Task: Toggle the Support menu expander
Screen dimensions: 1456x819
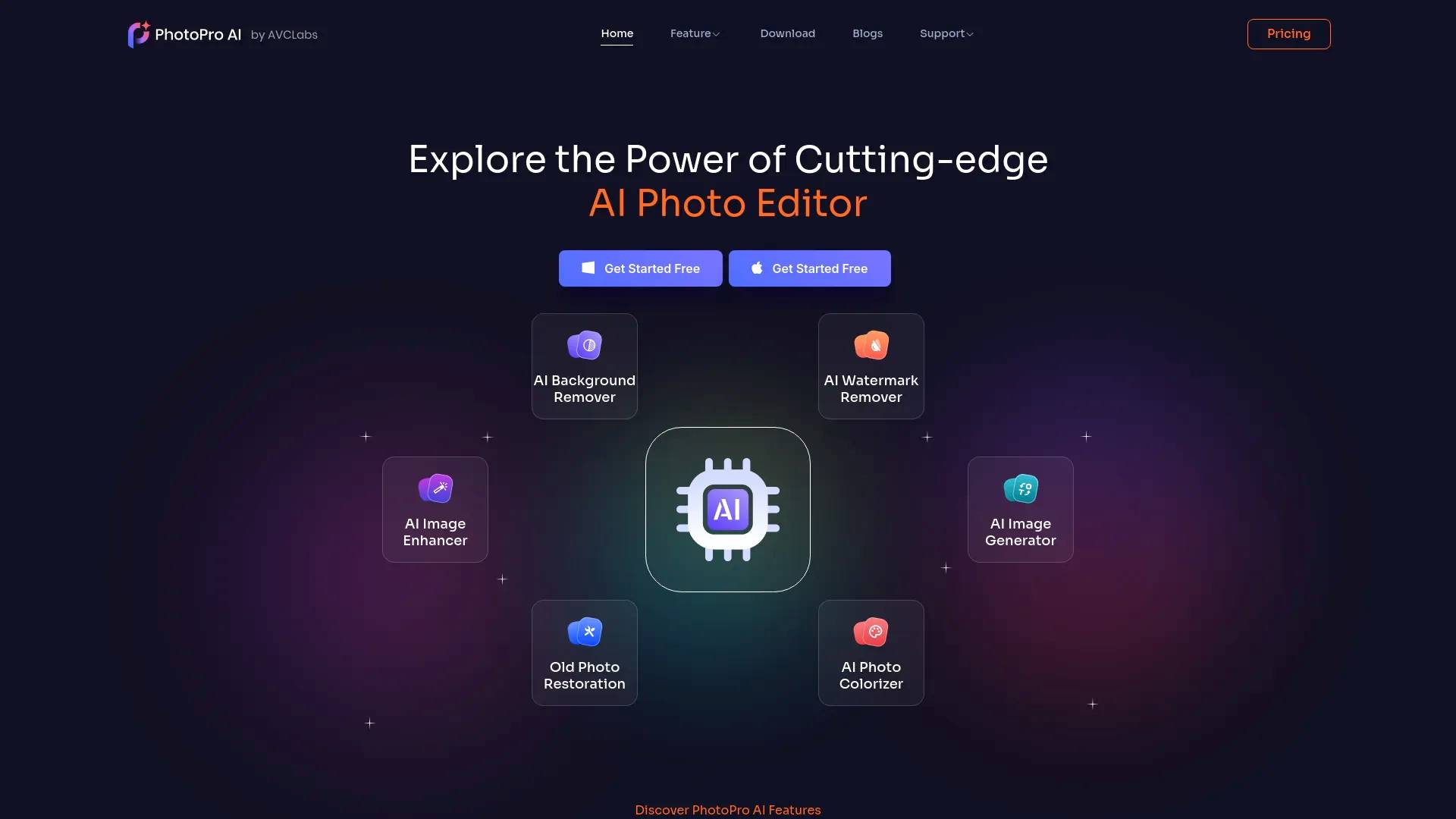Action: click(x=969, y=34)
